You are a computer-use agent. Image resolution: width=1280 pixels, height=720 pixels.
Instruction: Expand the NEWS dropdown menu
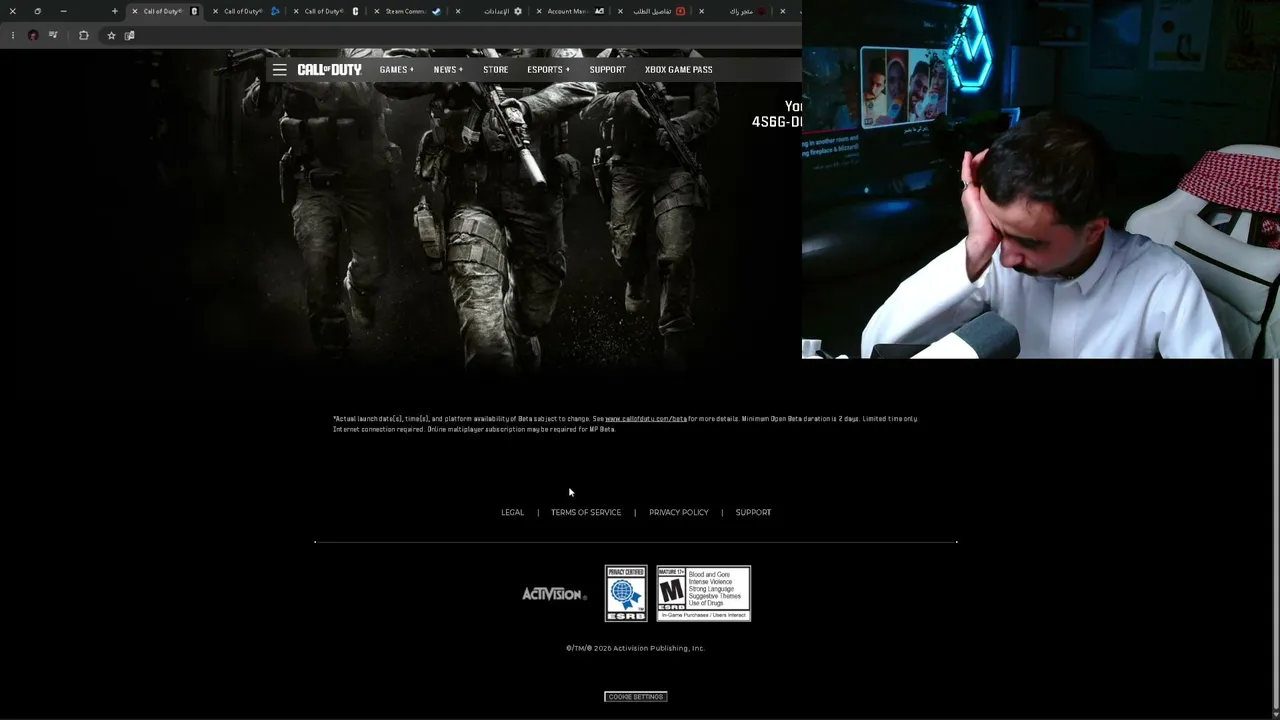448,70
